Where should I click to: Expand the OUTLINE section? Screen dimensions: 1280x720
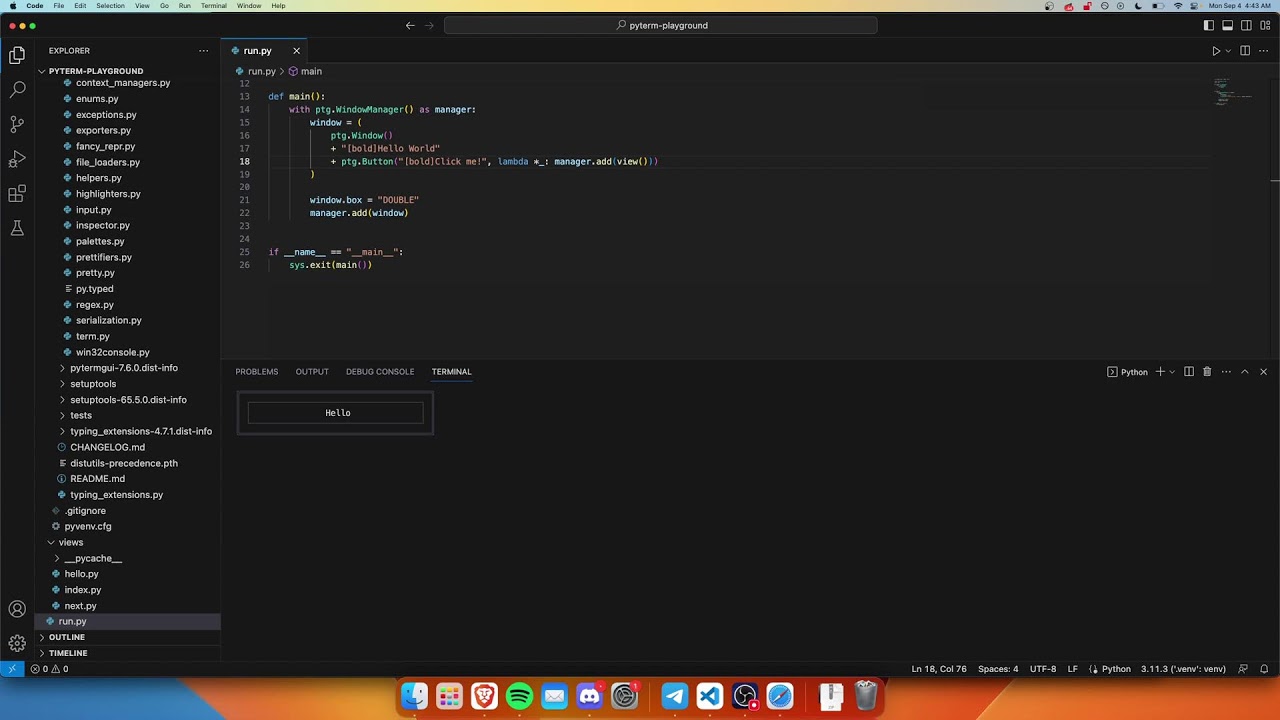tap(128, 637)
